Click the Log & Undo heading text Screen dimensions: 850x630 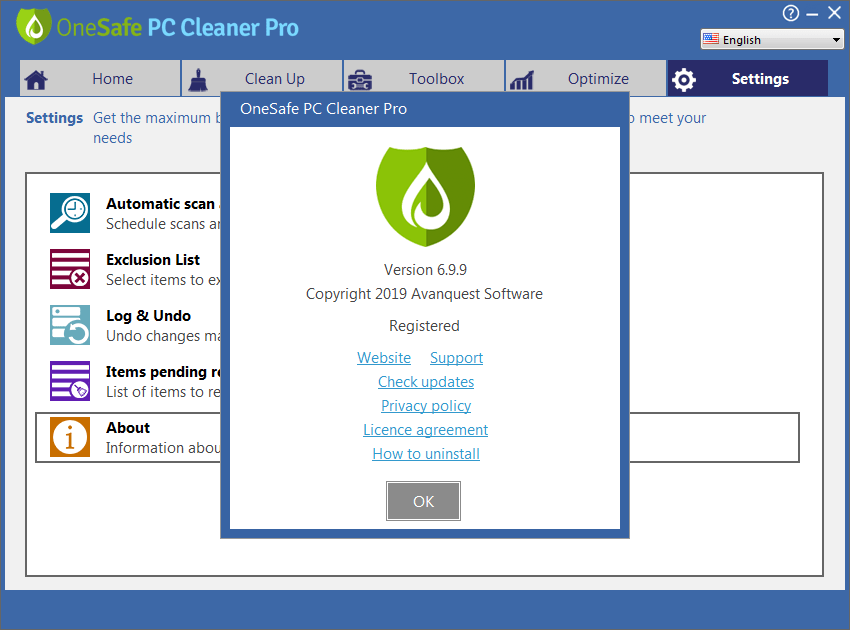tap(149, 316)
